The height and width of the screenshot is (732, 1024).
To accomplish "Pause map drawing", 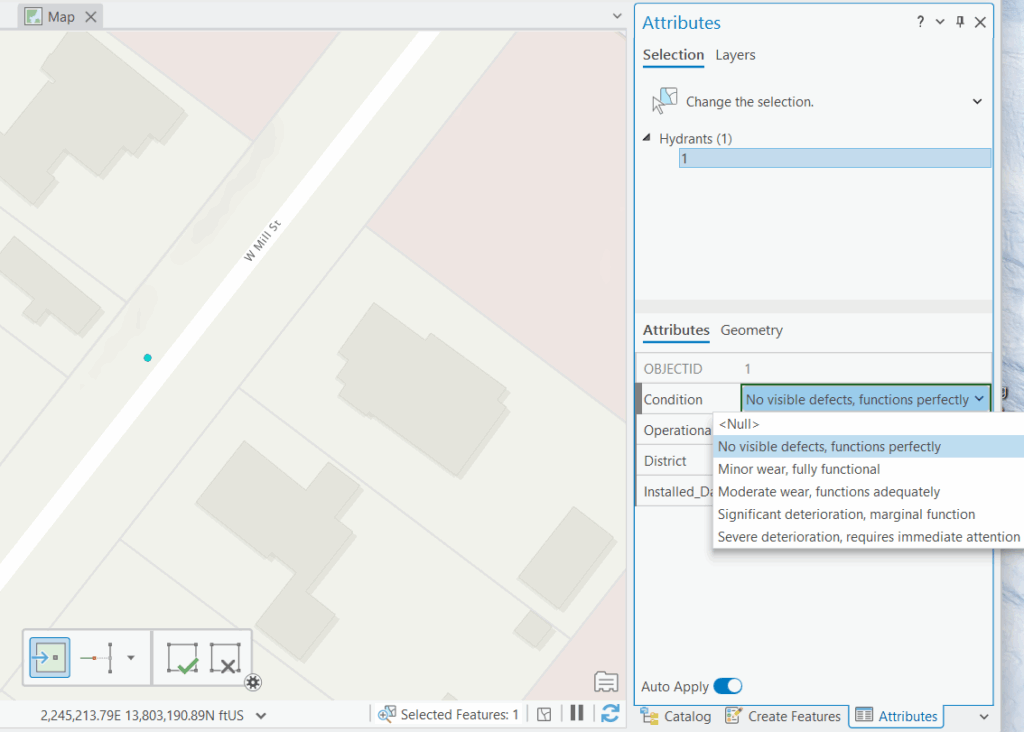I will point(577,714).
